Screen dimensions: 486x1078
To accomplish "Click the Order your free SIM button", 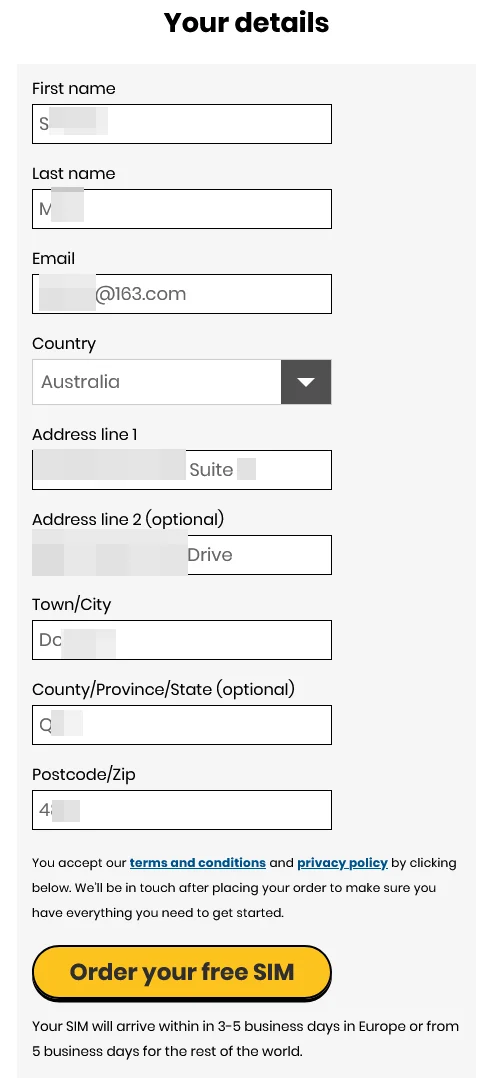I will pos(181,972).
